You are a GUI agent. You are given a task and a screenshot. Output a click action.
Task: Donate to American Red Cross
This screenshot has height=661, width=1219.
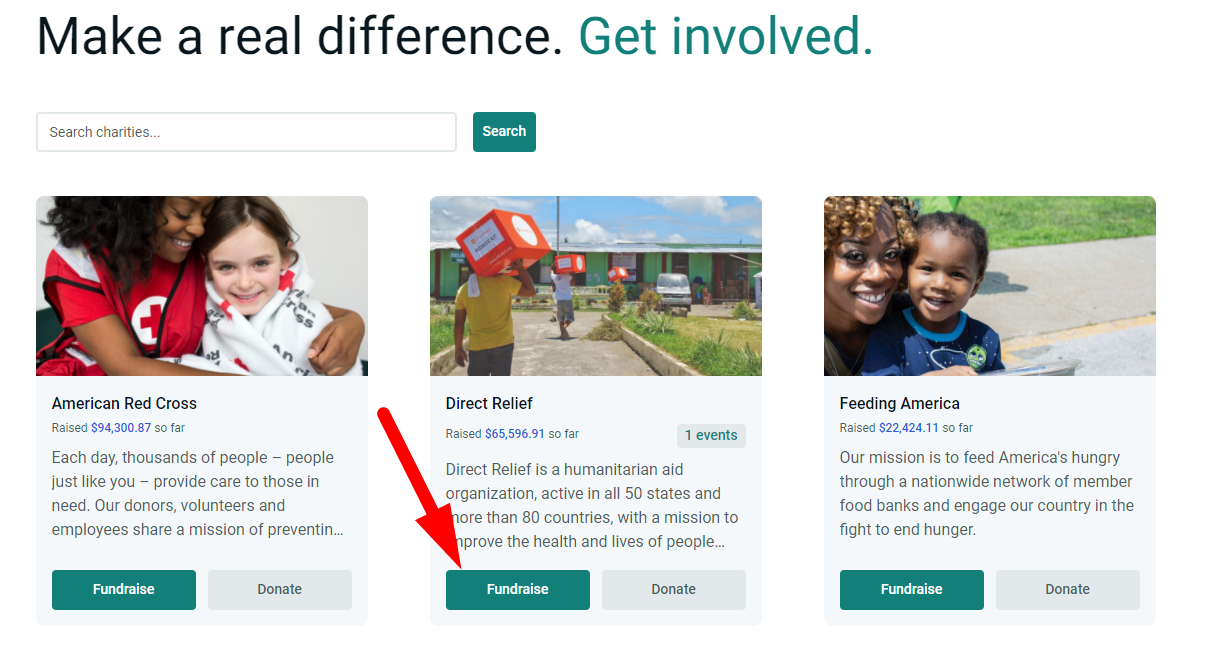(280, 590)
